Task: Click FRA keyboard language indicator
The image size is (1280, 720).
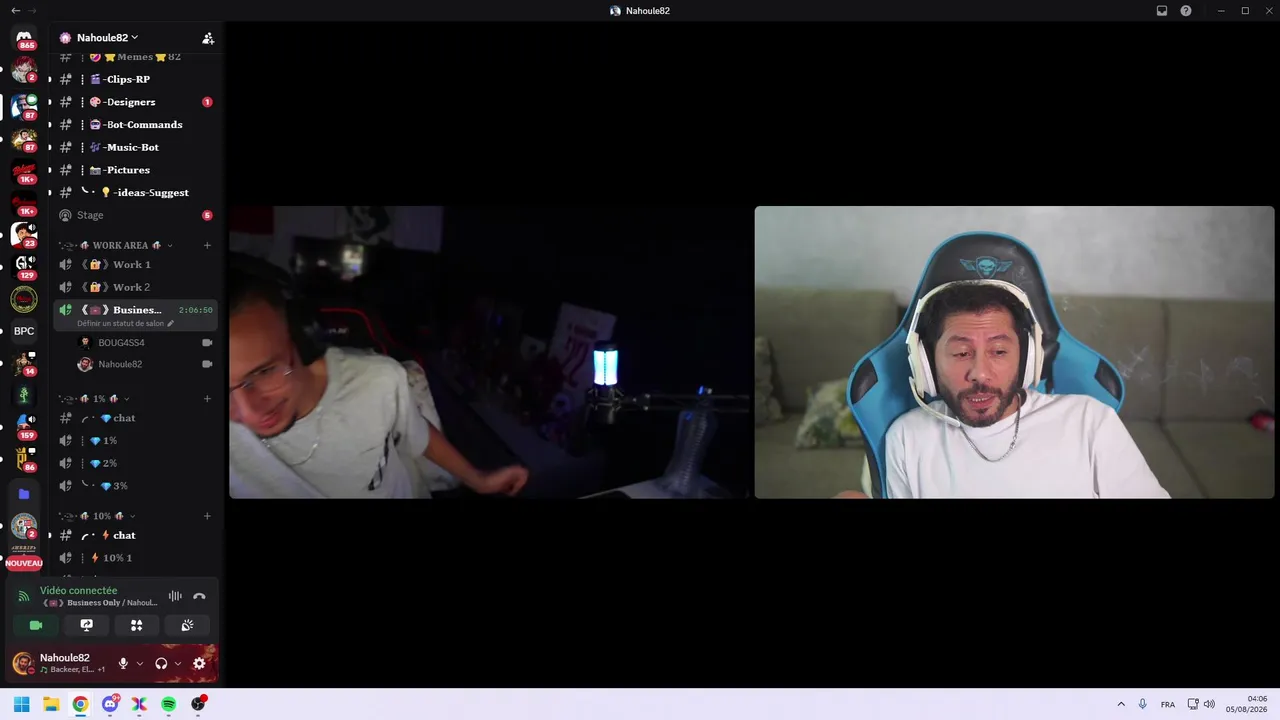Action: click(x=1168, y=704)
